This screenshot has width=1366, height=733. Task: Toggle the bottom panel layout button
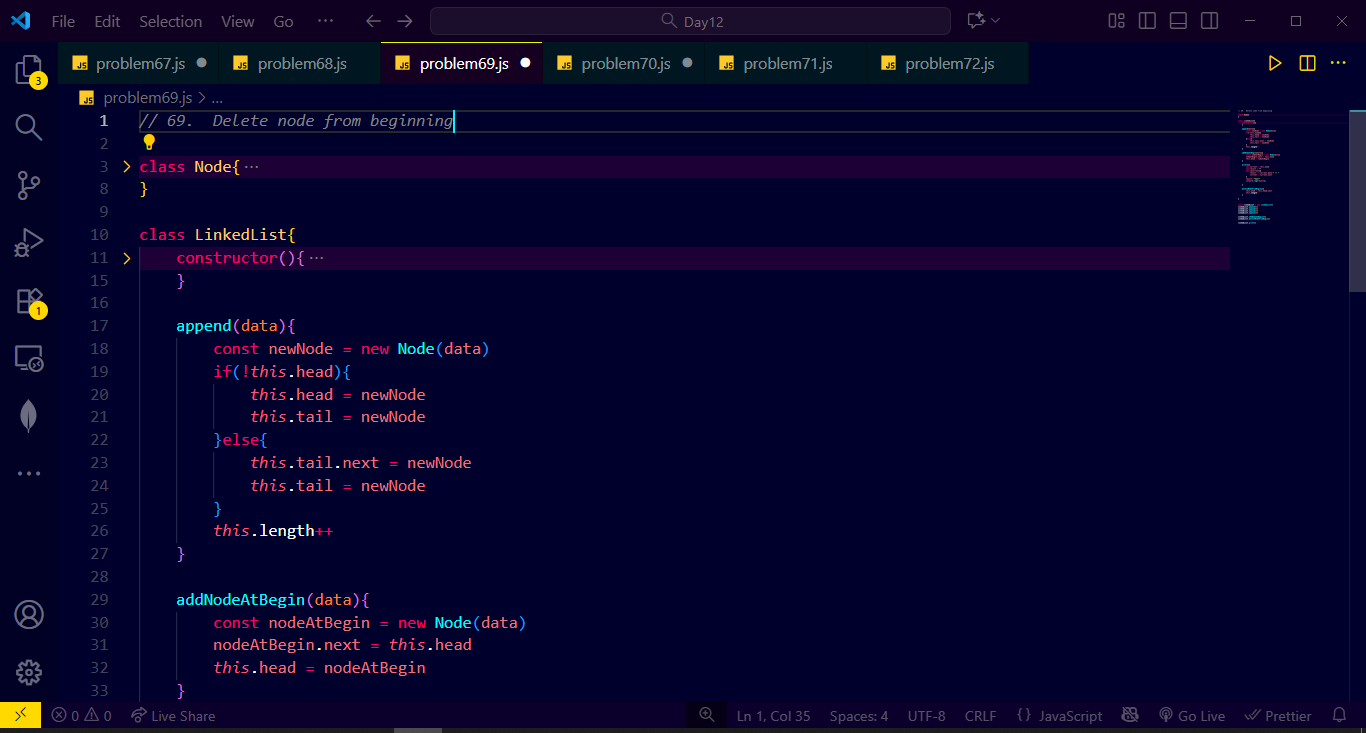pos(1179,21)
